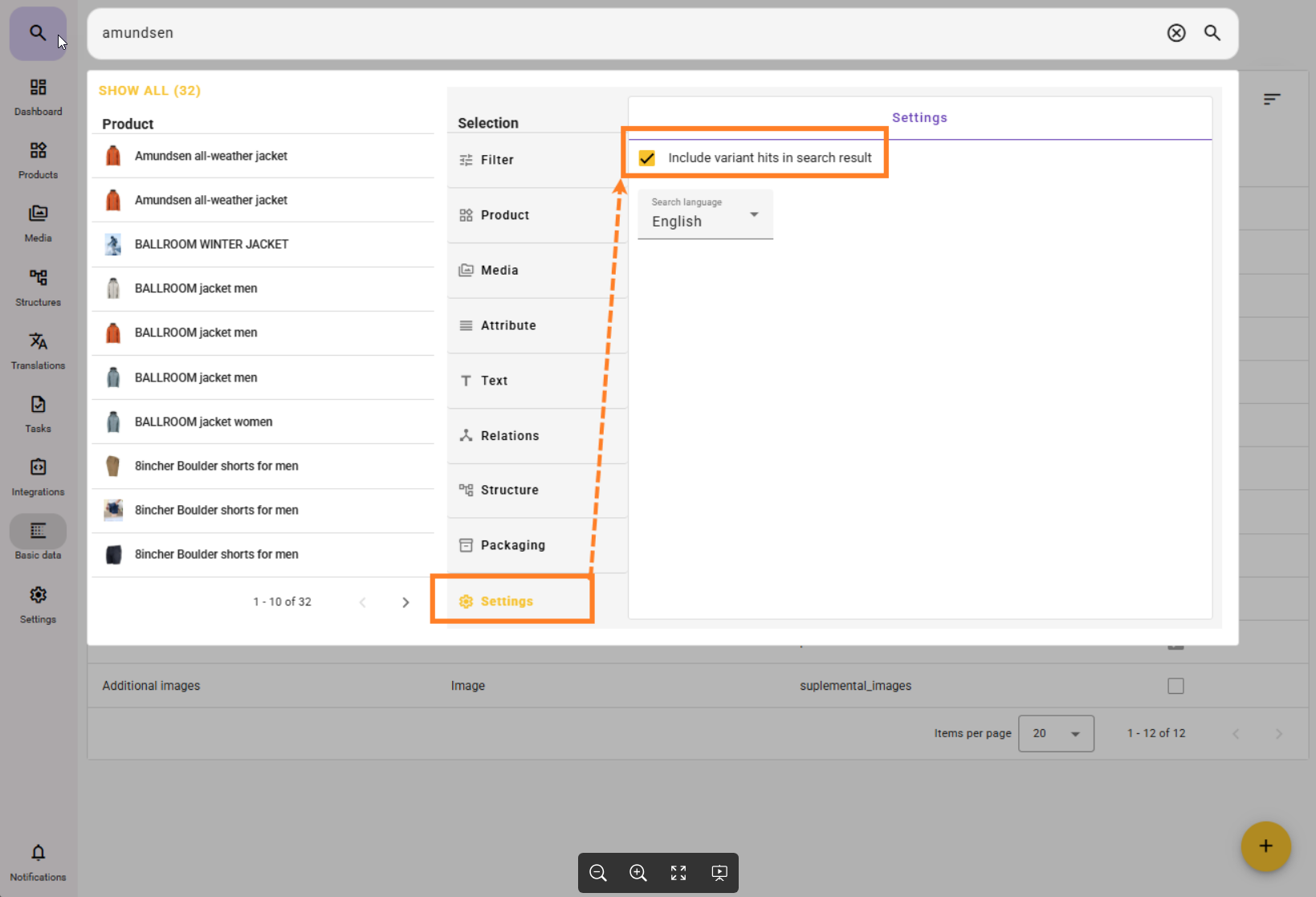The width and height of the screenshot is (1316, 897).
Task: Open Translations in the sidebar
Action: [x=38, y=350]
